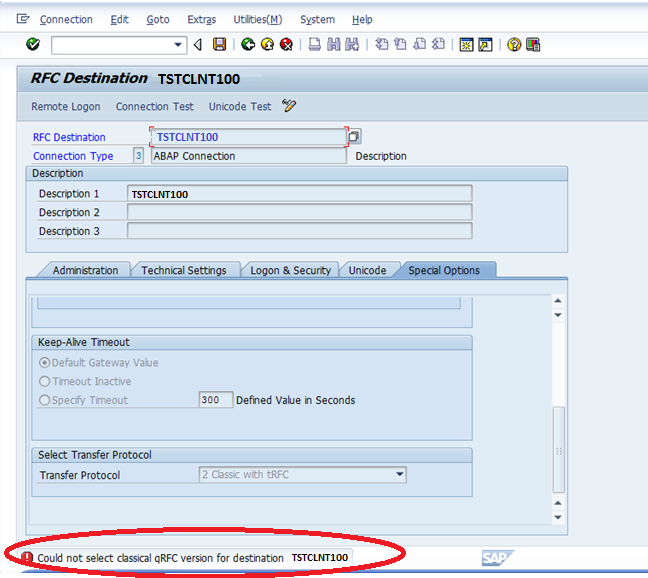Switch to the Technical Settings tab
The image size is (648, 578).
[x=184, y=270]
